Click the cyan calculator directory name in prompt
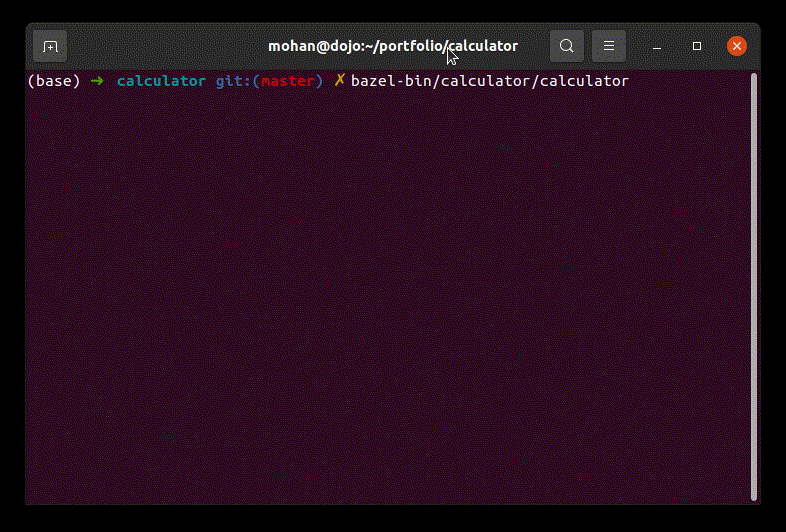Screen dimensions: 786x532 161,81
